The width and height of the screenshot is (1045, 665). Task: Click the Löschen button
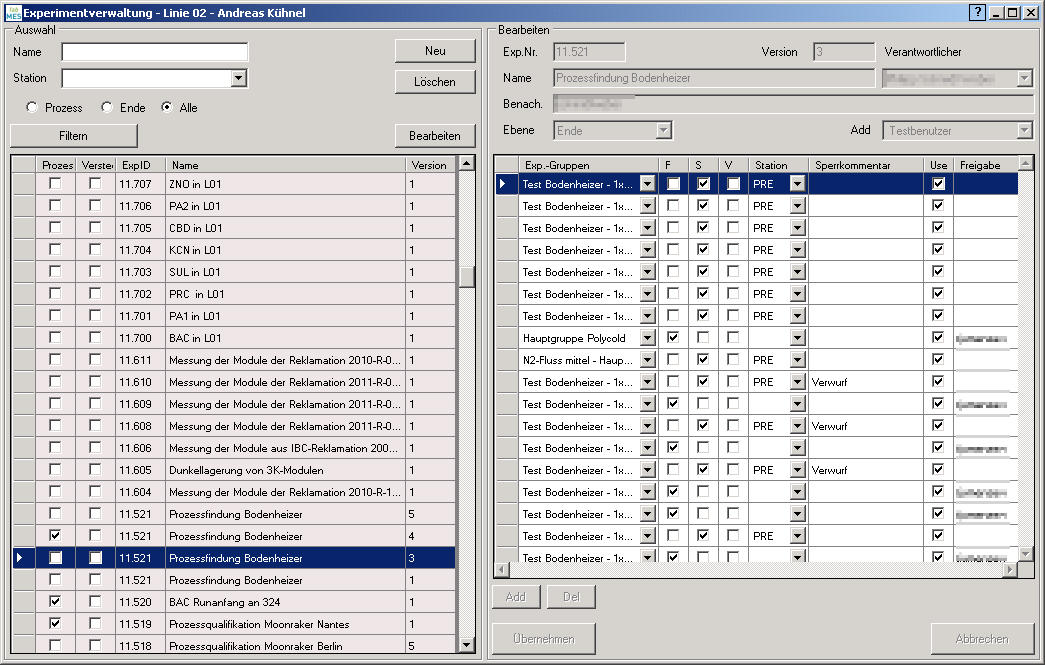434,82
